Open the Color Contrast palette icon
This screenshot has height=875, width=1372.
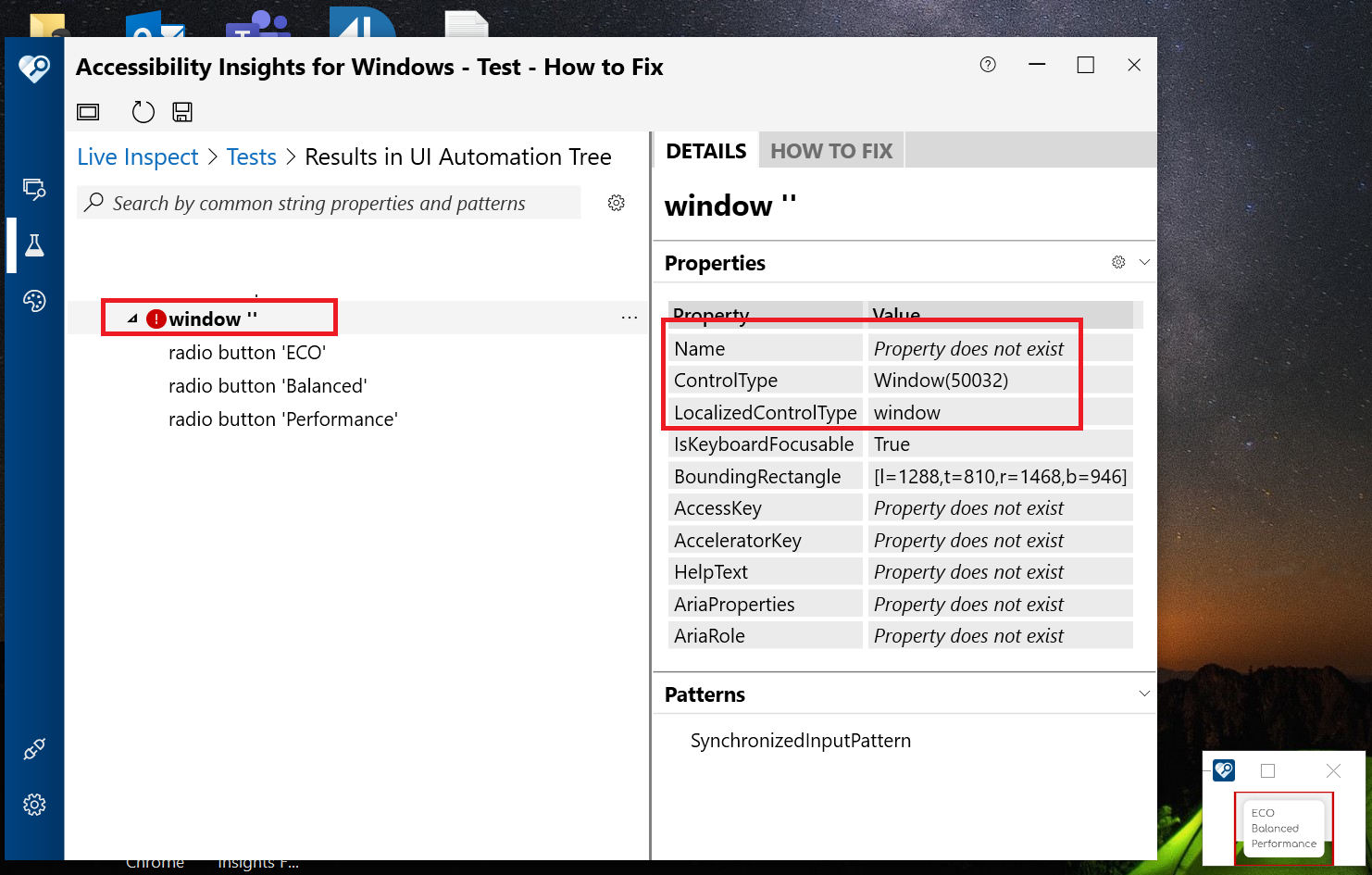point(34,300)
